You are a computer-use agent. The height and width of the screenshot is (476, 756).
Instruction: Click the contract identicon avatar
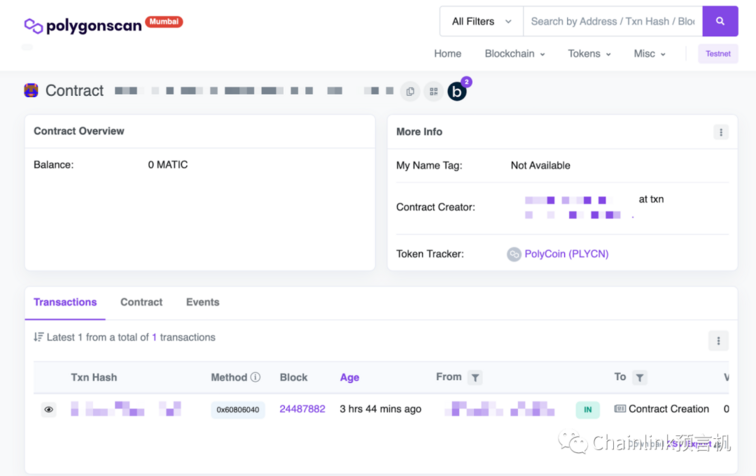click(31, 90)
